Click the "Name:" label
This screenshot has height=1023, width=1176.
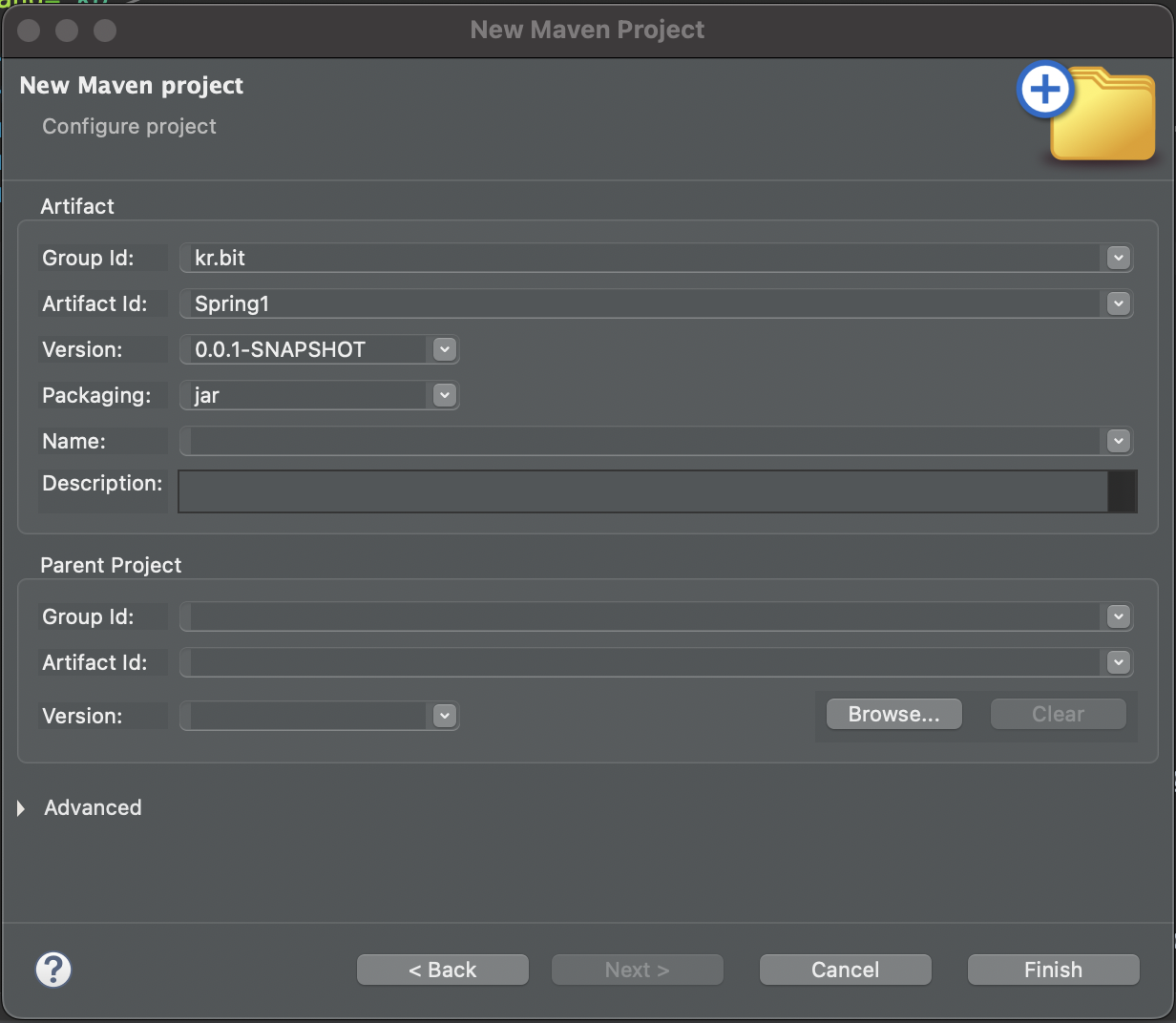pos(73,441)
